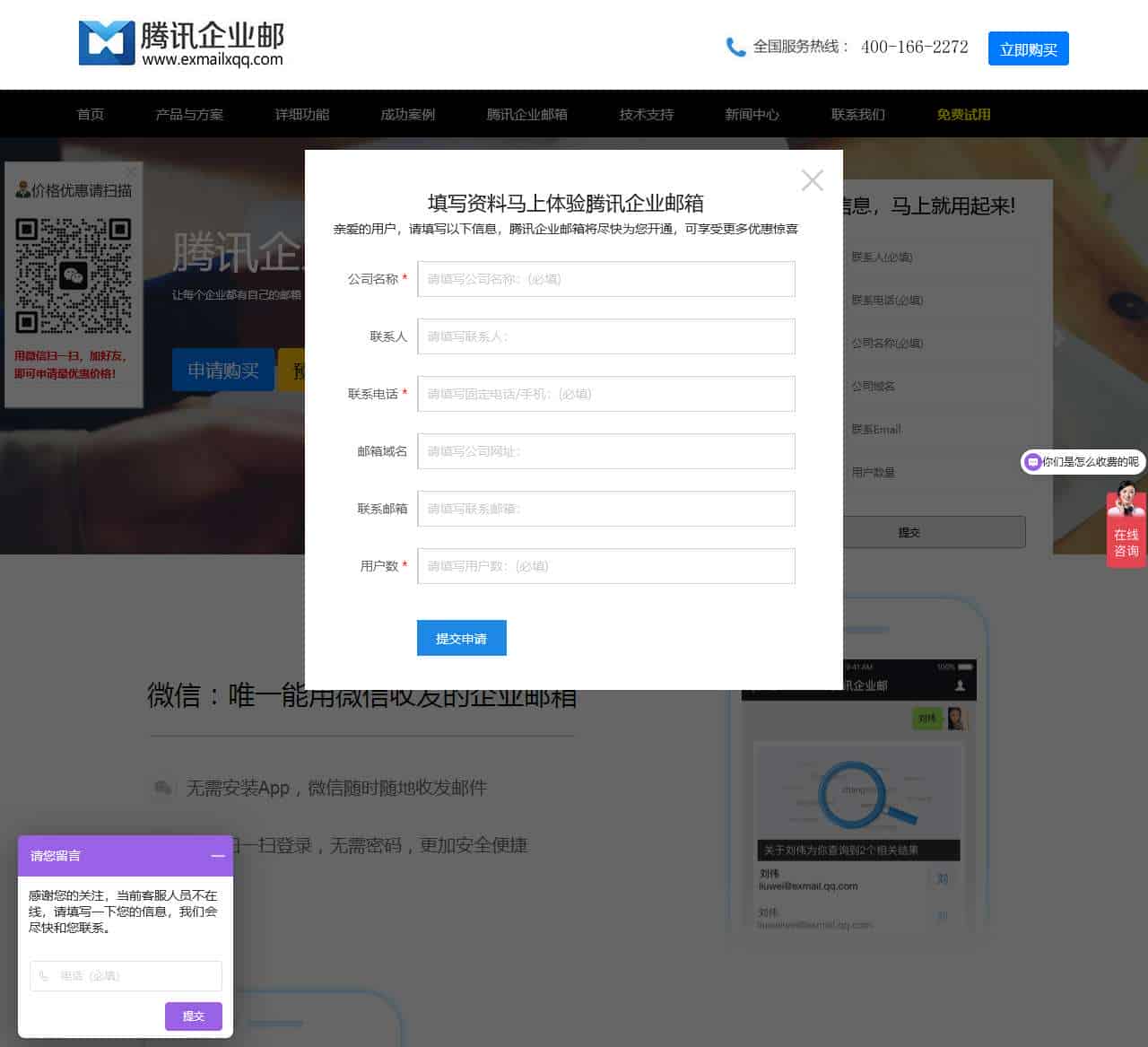Focus the 邮箱域名 input field
This screenshot has height=1047, width=1148.
[x=606, y=451]
